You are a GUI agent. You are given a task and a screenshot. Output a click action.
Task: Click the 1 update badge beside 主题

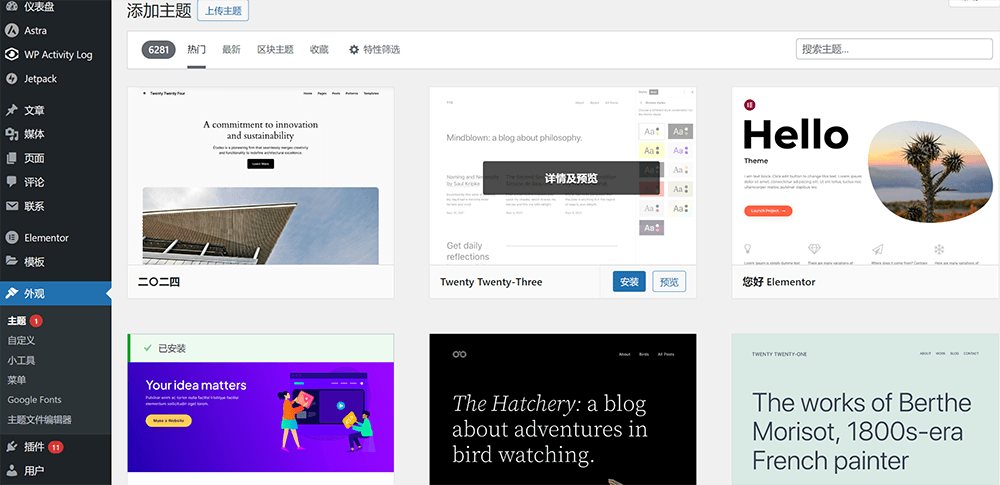pos(36,321)
